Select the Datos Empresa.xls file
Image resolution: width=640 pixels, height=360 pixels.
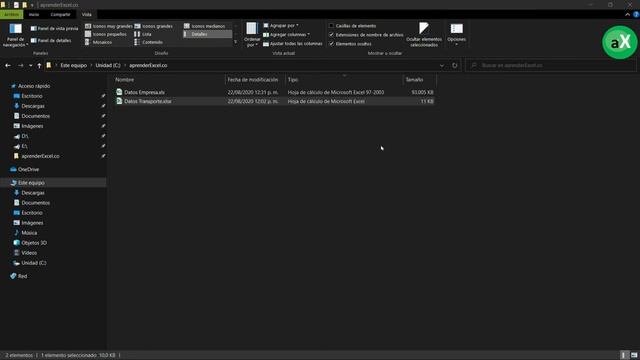(274, 92)
